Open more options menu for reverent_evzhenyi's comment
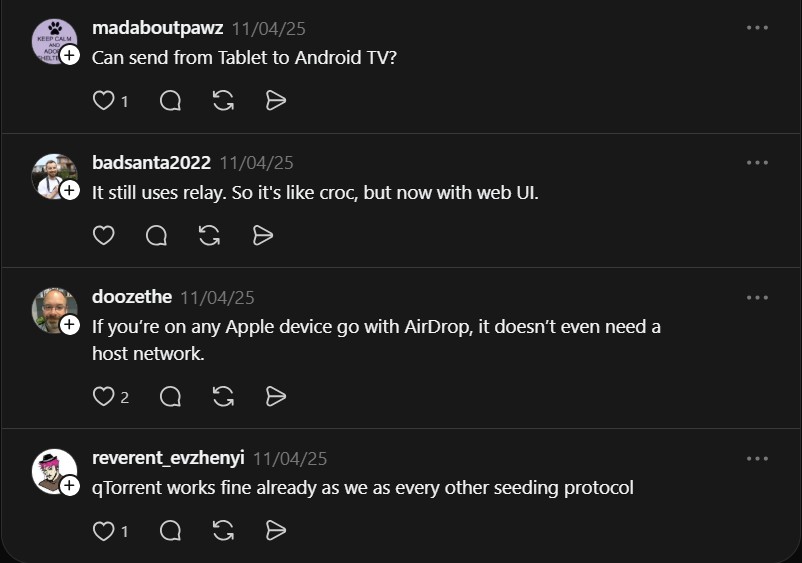Image resolution: width=802 pixels, height=563 pixels. click(757, 459)
